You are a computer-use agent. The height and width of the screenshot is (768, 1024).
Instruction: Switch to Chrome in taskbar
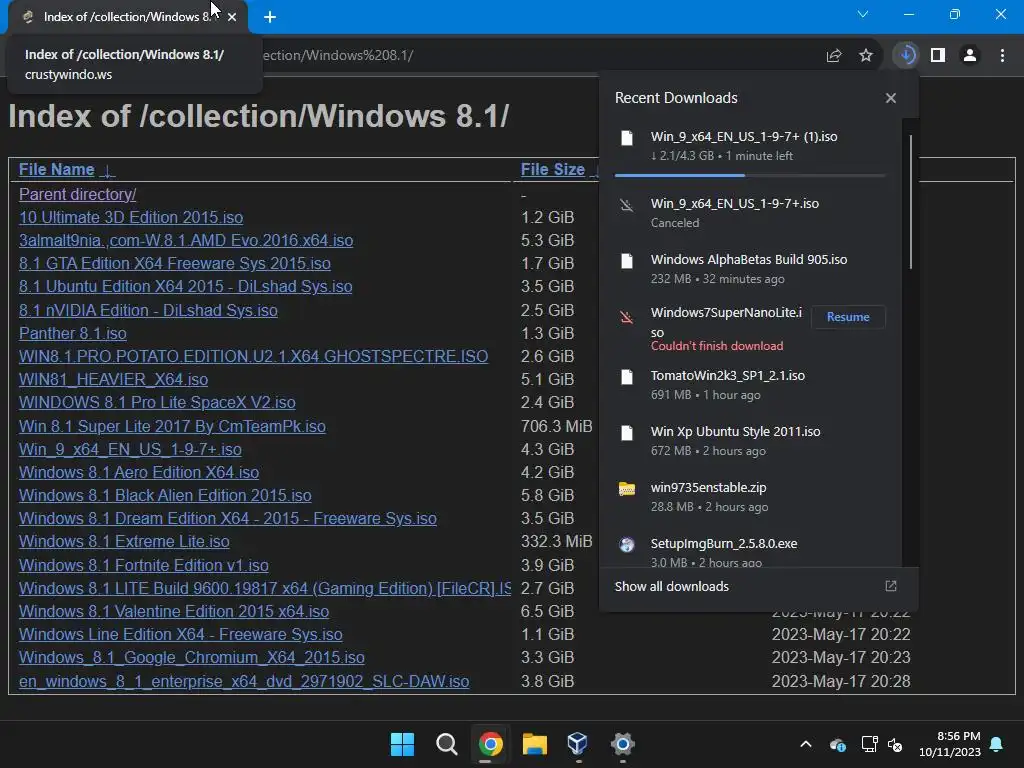click(x=490, y=744)
